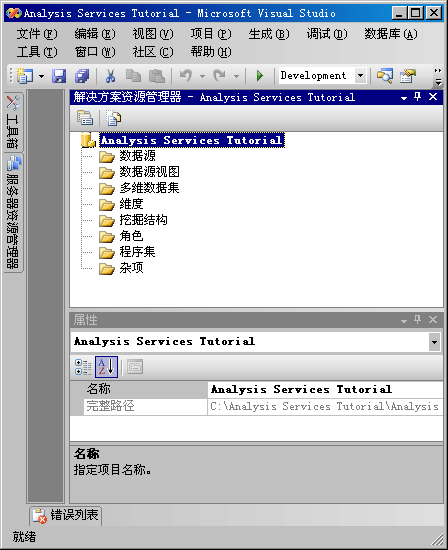Click the New Project toolbar icon
Viewport: 448px width, 550px height.
coord(25,76)
